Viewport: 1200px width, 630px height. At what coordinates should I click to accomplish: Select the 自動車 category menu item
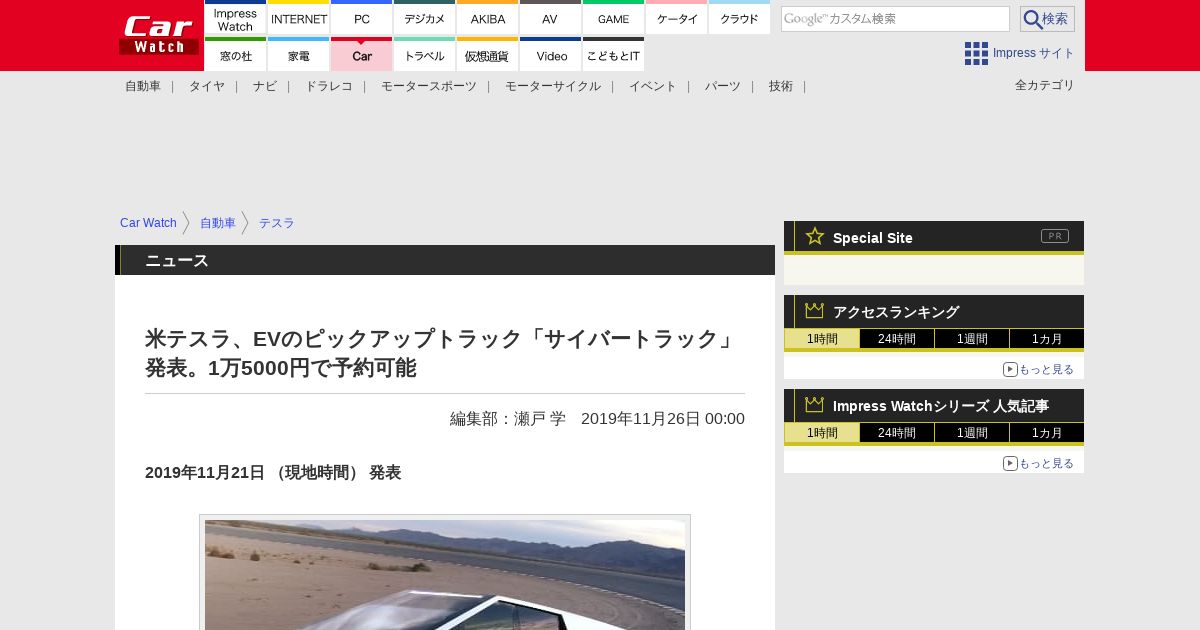(143, 86)
